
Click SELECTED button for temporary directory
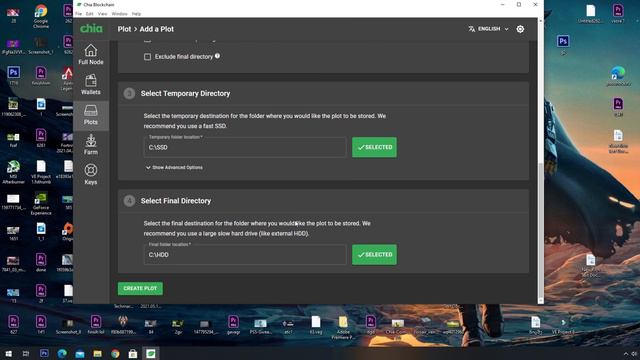(374, 147)
